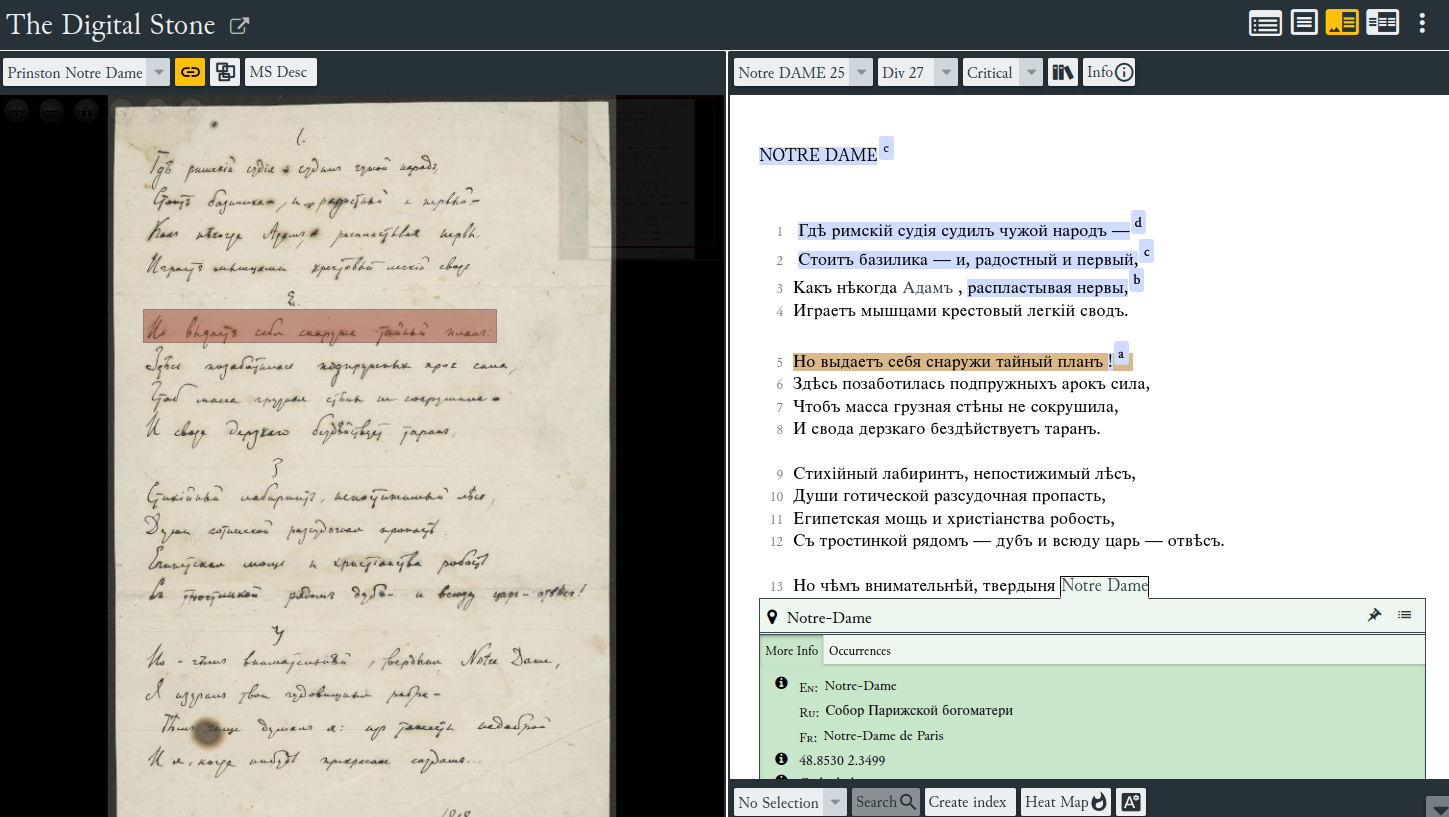Click line 10 'Души готической разсудочная пропасть'
This screenshot has height=817, width=1449.
coord(949,496)
